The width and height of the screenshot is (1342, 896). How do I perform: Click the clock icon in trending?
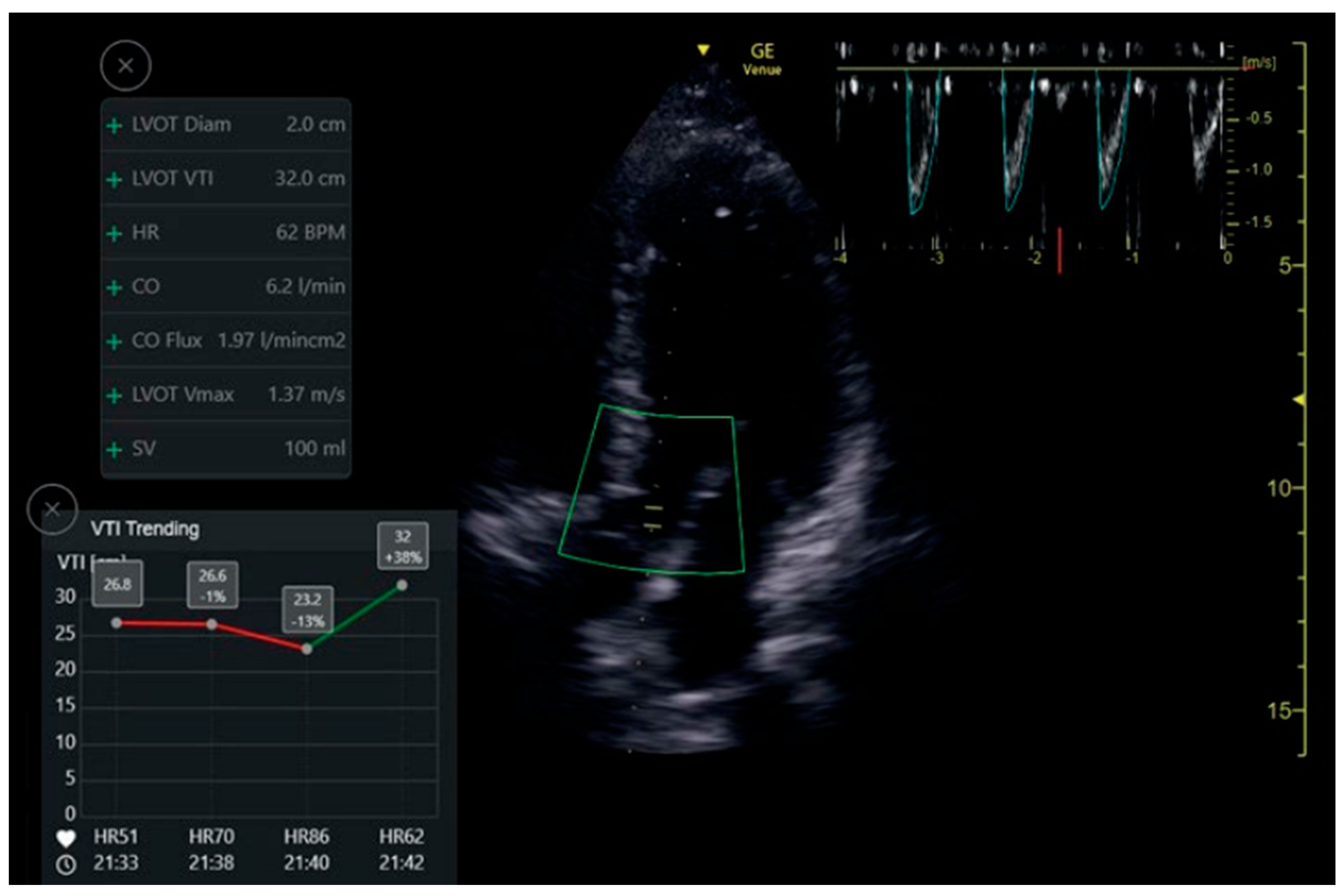coord(66,864)
